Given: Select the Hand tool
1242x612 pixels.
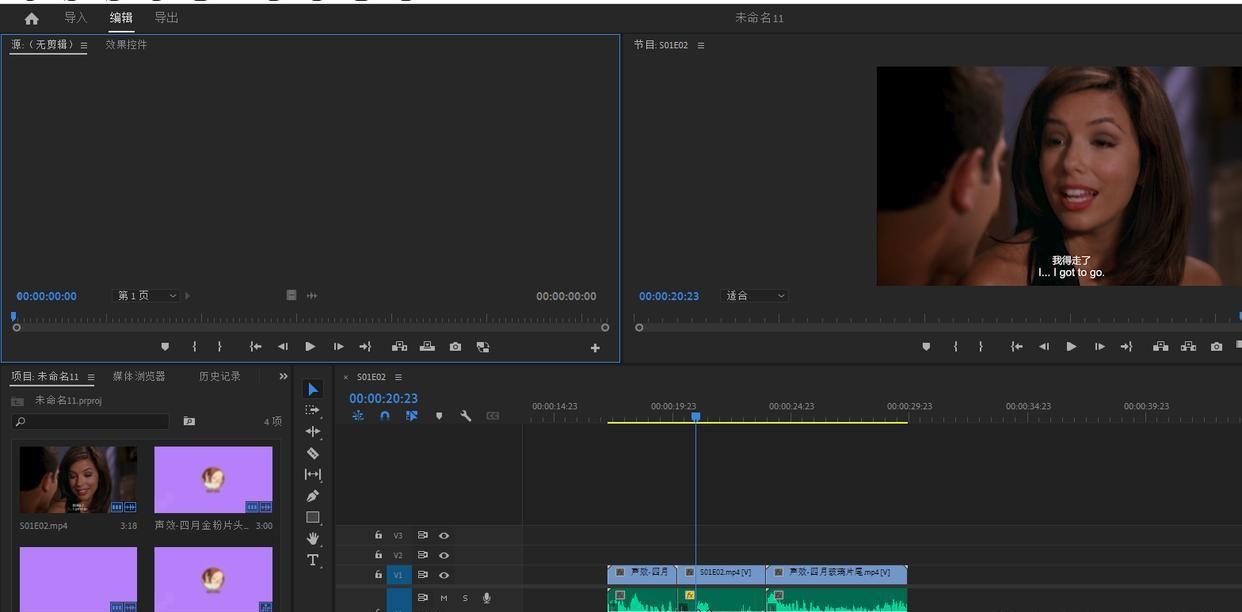Looking at the screenshot, I should (x=313, y=538).
